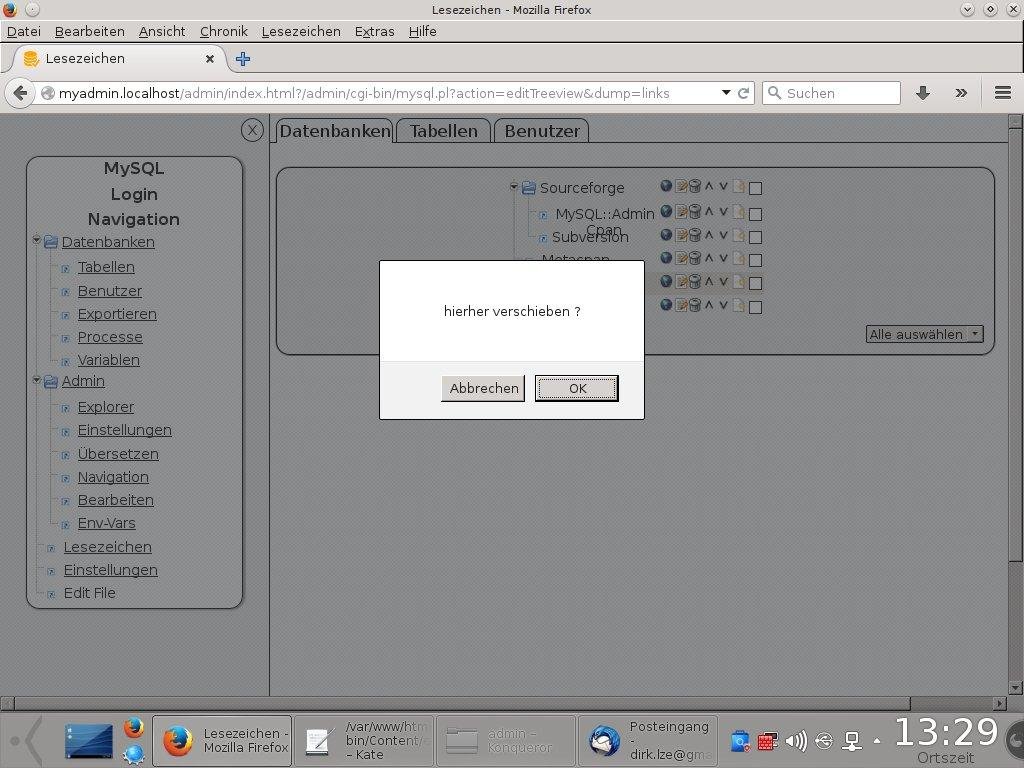Click the reload page icon in the address bar
The height and width of the screenshot is (768, 1024).
point(743,93)
